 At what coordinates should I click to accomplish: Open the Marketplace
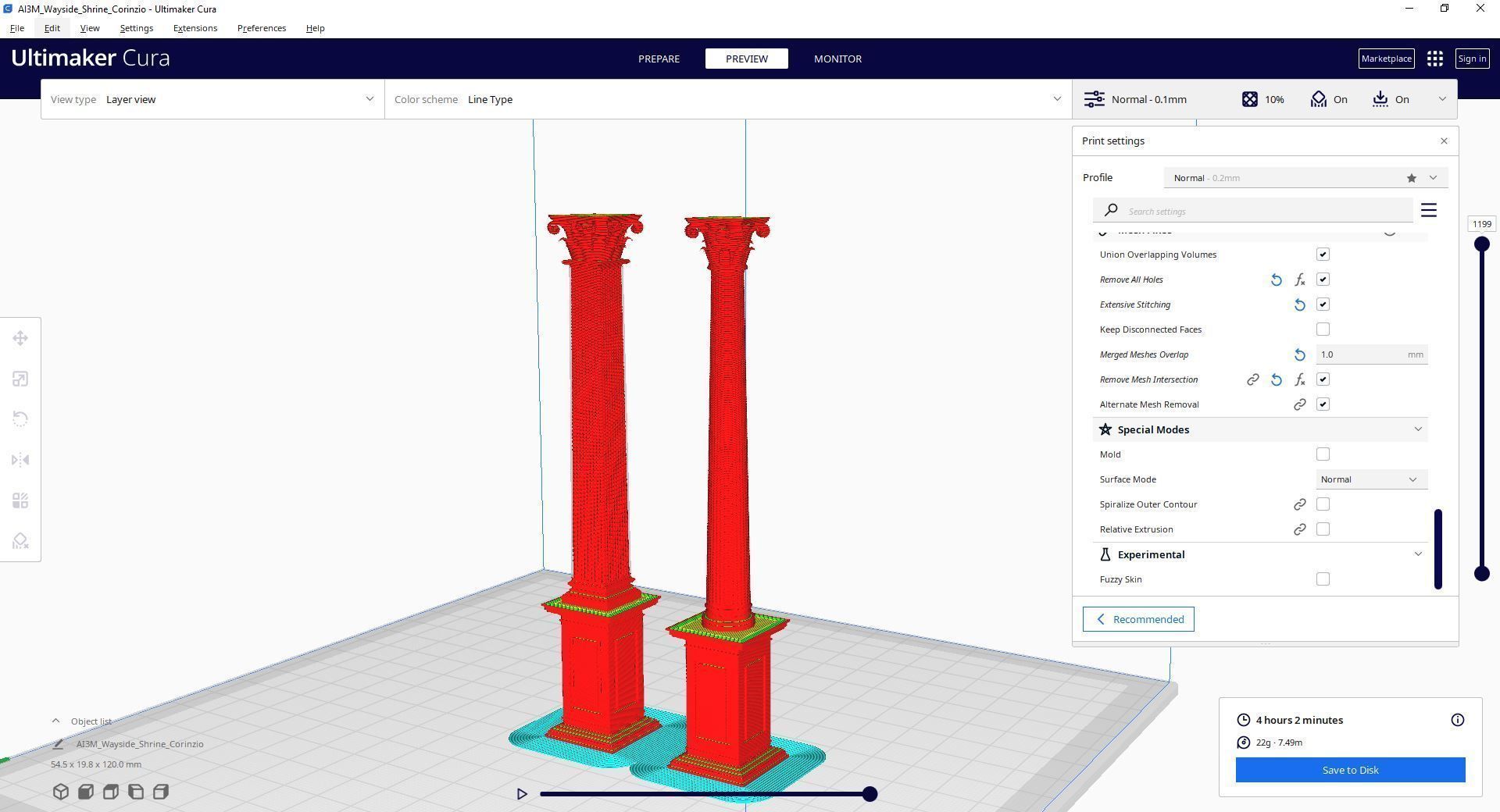(x=1386, y=59)
